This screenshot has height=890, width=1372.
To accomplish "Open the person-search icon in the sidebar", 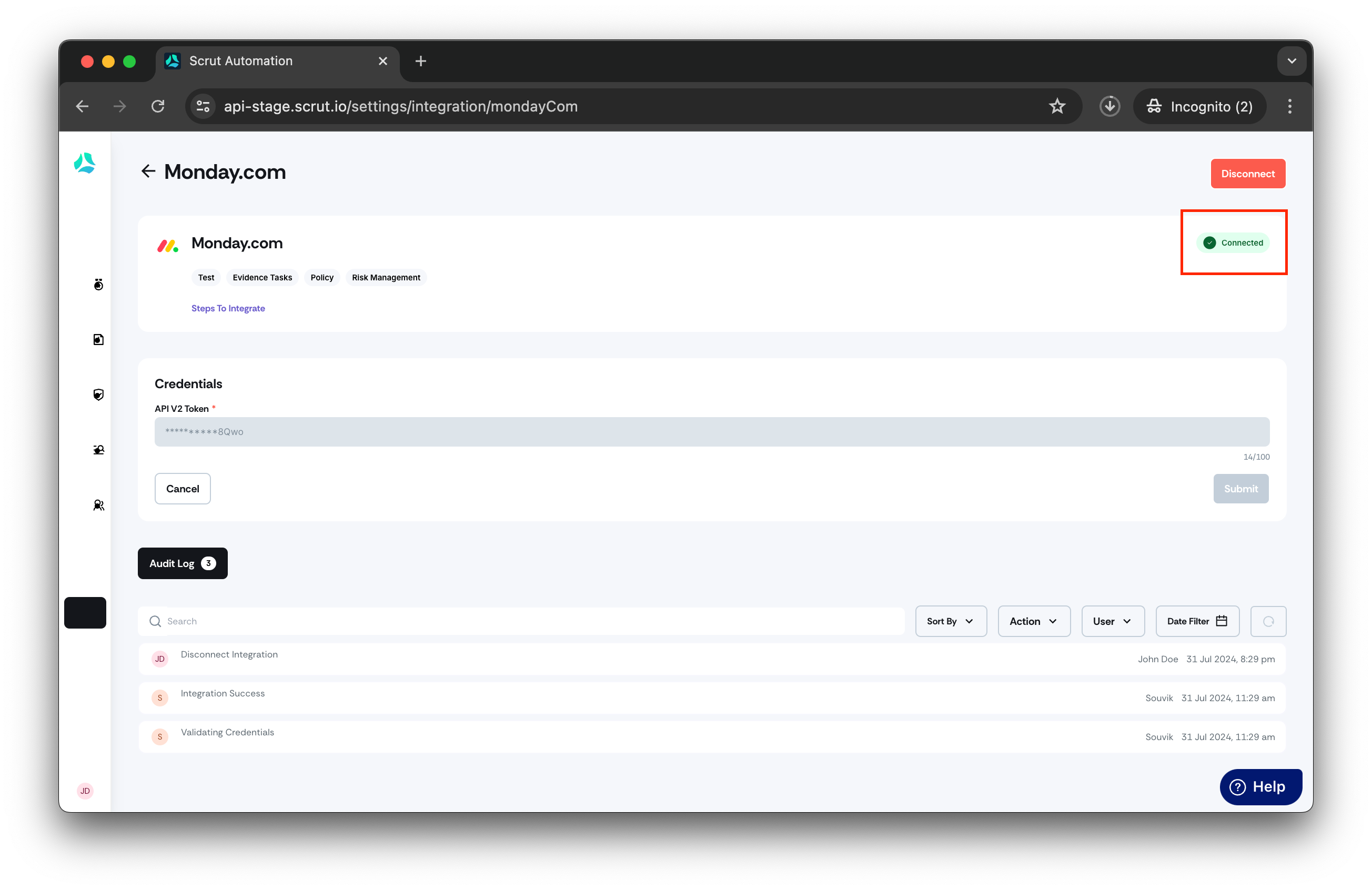I will click(x=98, y=450).
